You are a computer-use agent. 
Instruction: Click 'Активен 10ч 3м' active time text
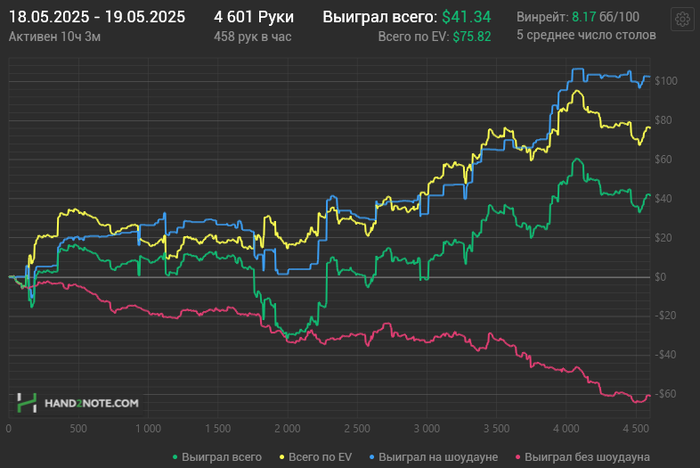click(54, 37)
